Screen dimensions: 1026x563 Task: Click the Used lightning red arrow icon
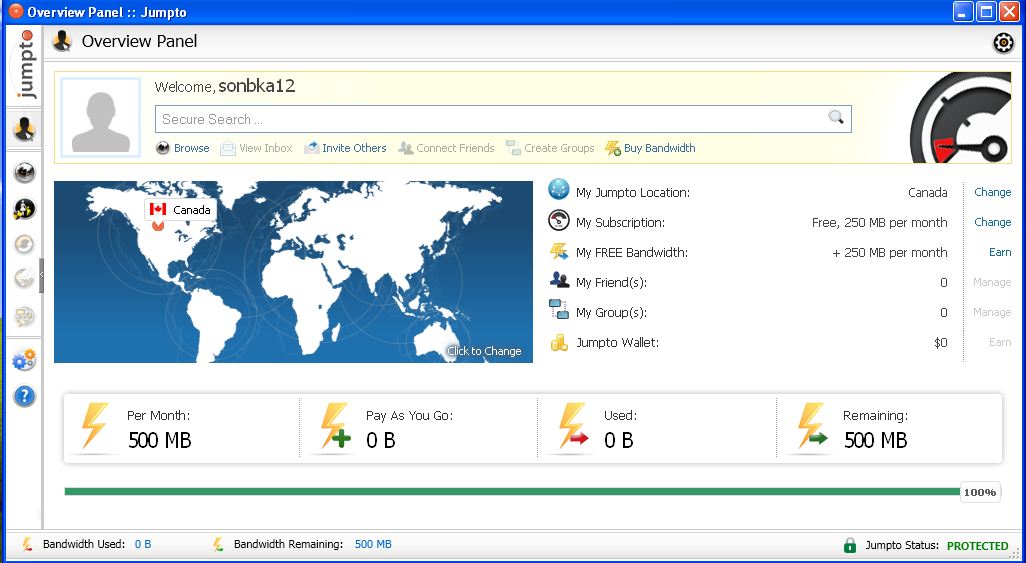pyautogui.click(x=574, y=426)
